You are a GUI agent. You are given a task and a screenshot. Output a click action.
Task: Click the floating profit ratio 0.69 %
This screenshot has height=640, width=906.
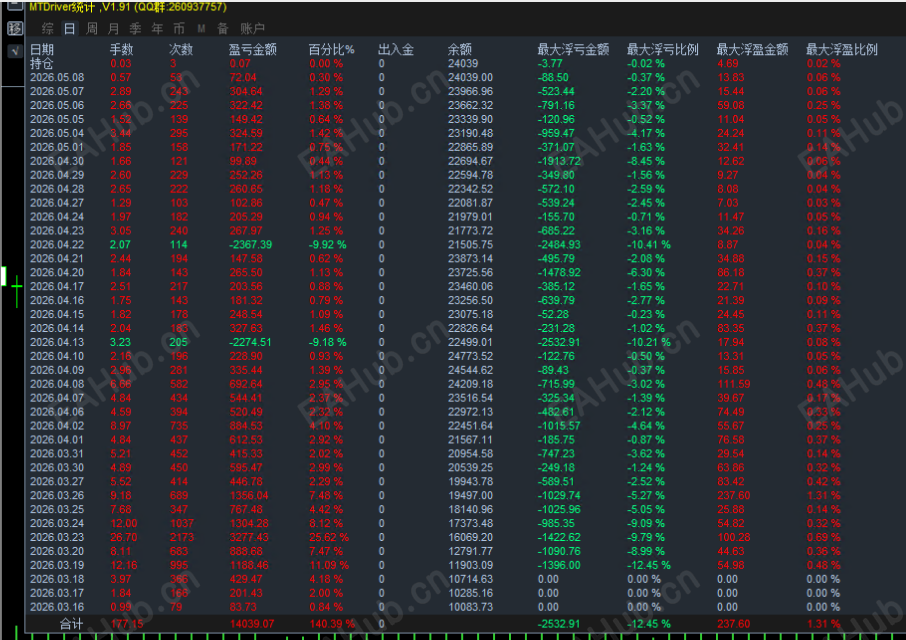(823, 537)
